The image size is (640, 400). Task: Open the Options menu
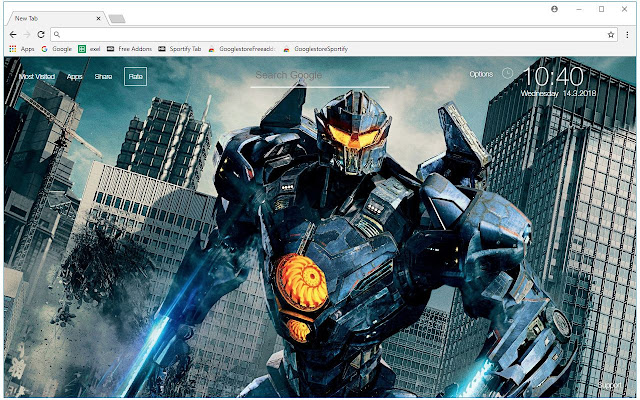coord(481,74)
